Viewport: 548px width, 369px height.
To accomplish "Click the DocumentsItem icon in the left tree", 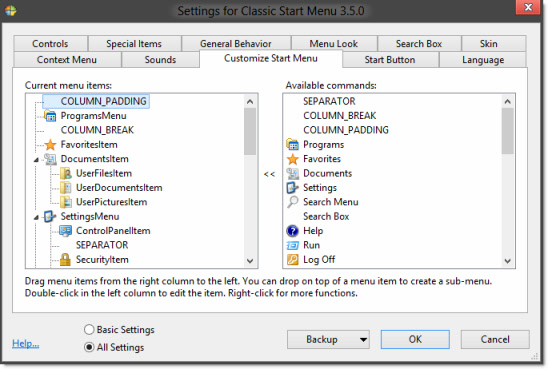I will pyautogui.click(x=50, y=159).
